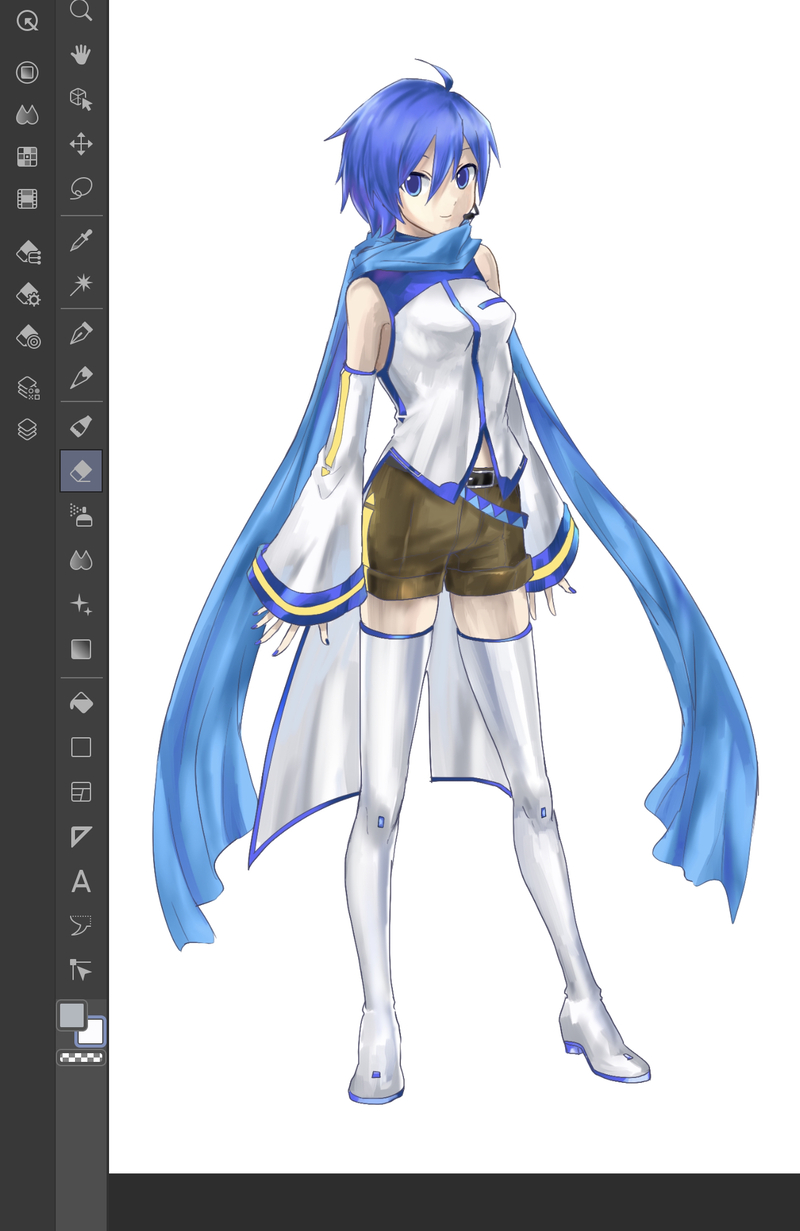Select the Auto select magic wand
800x1231 pixels.
click(x=81, y=285)
